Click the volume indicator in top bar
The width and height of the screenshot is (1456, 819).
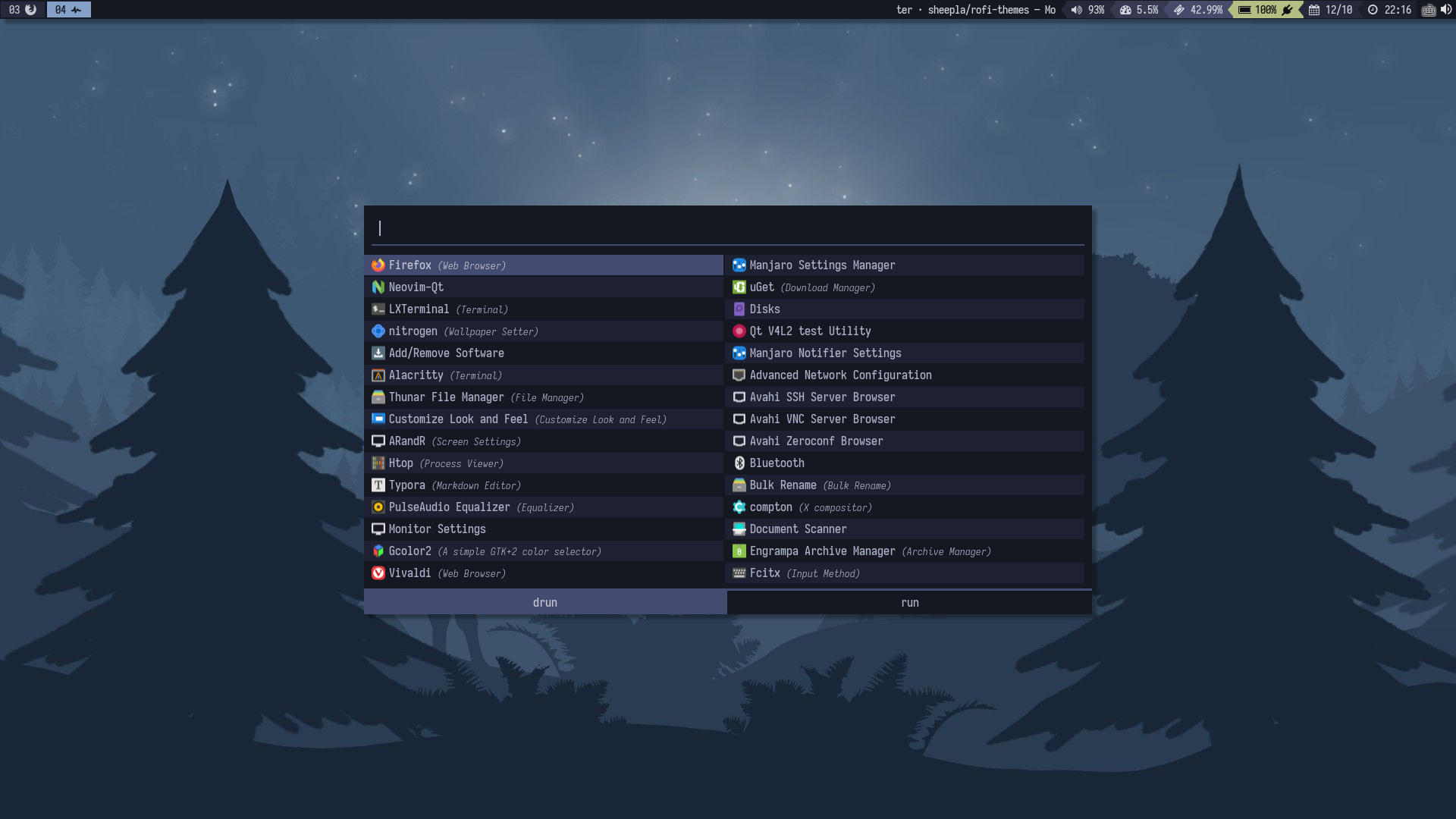1087,10
